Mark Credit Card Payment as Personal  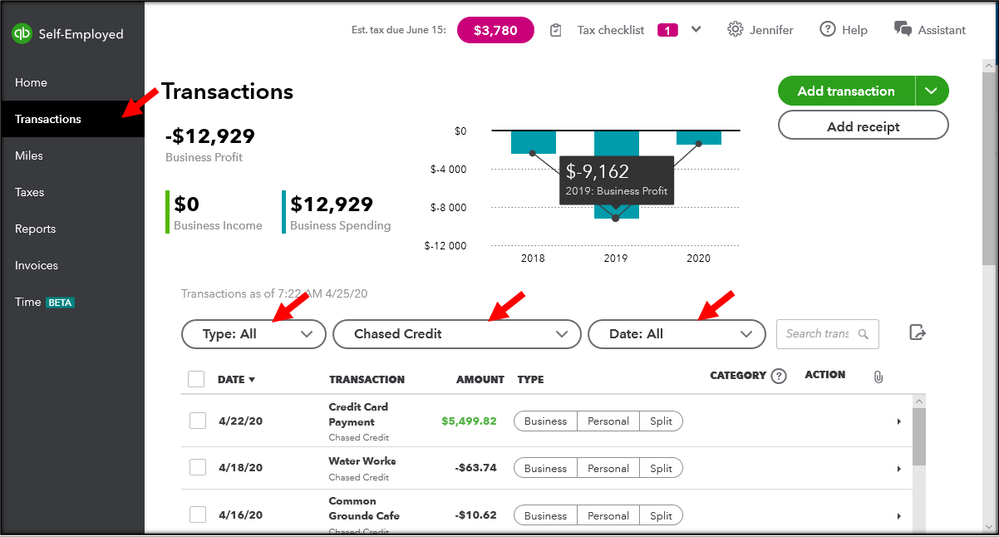(x=608, y=421)
